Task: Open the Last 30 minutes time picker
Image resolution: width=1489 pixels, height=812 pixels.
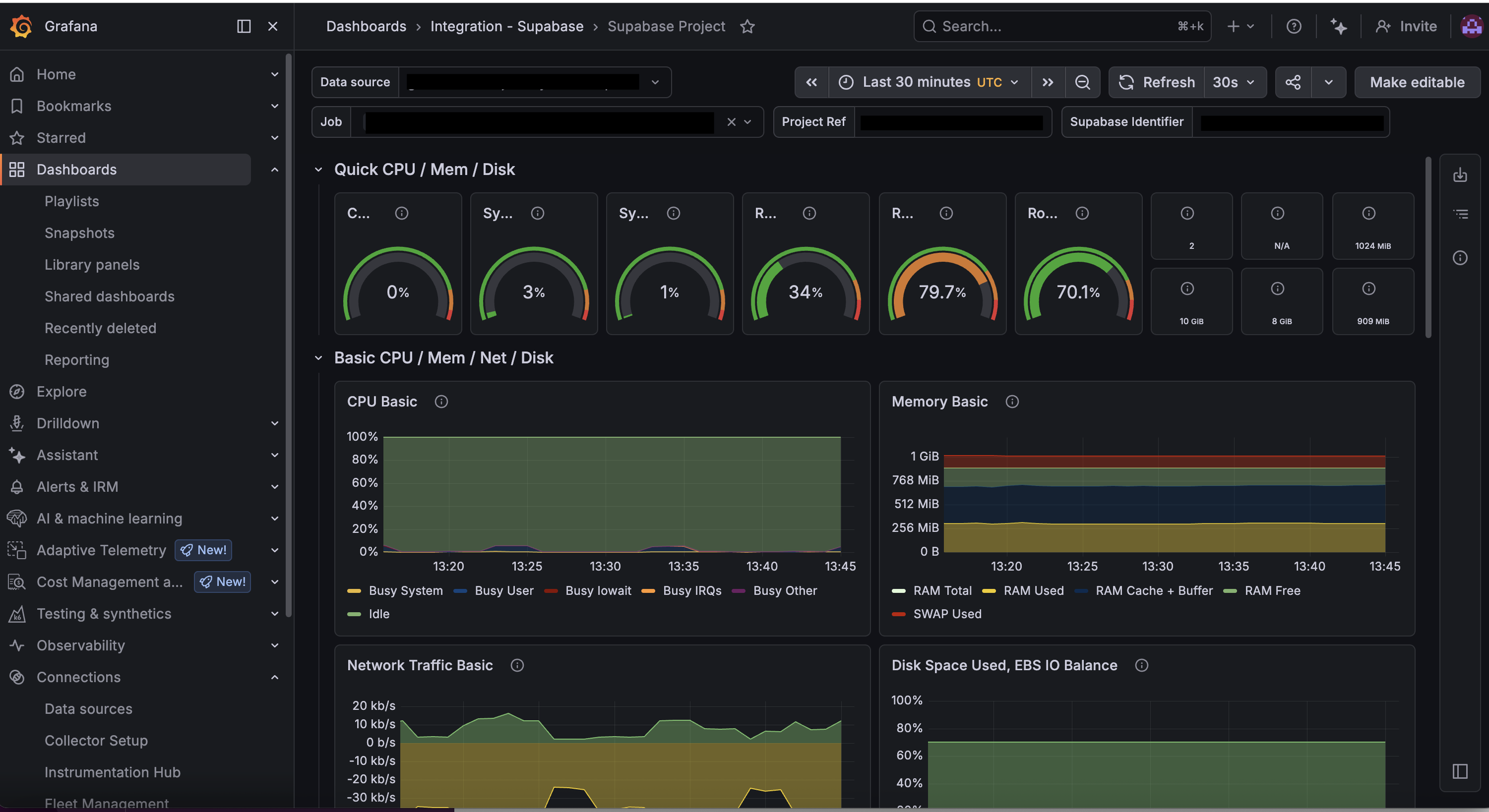Action: click(x=930, y=83)
